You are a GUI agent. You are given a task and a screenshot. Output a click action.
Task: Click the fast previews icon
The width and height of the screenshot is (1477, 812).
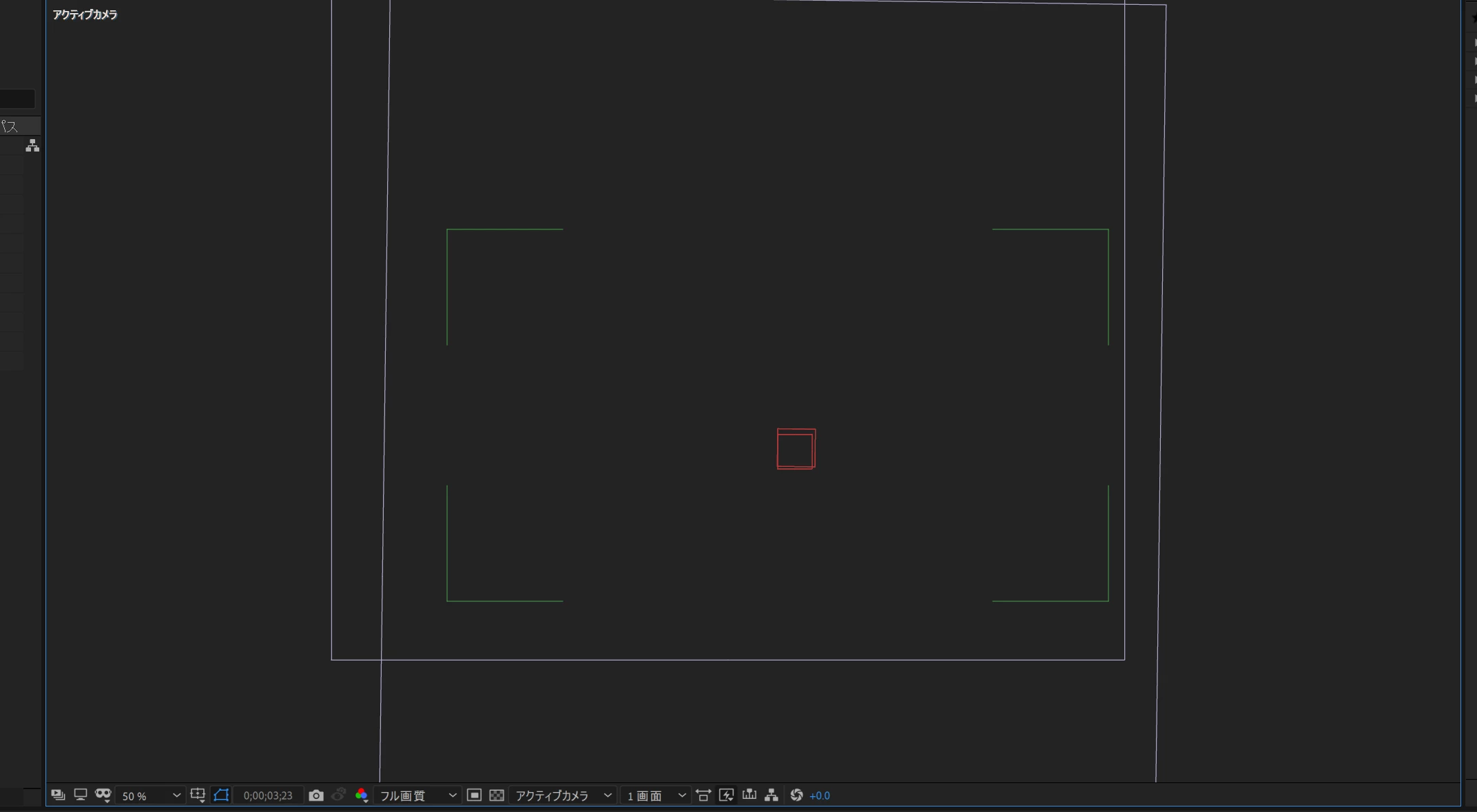(726, 795)
